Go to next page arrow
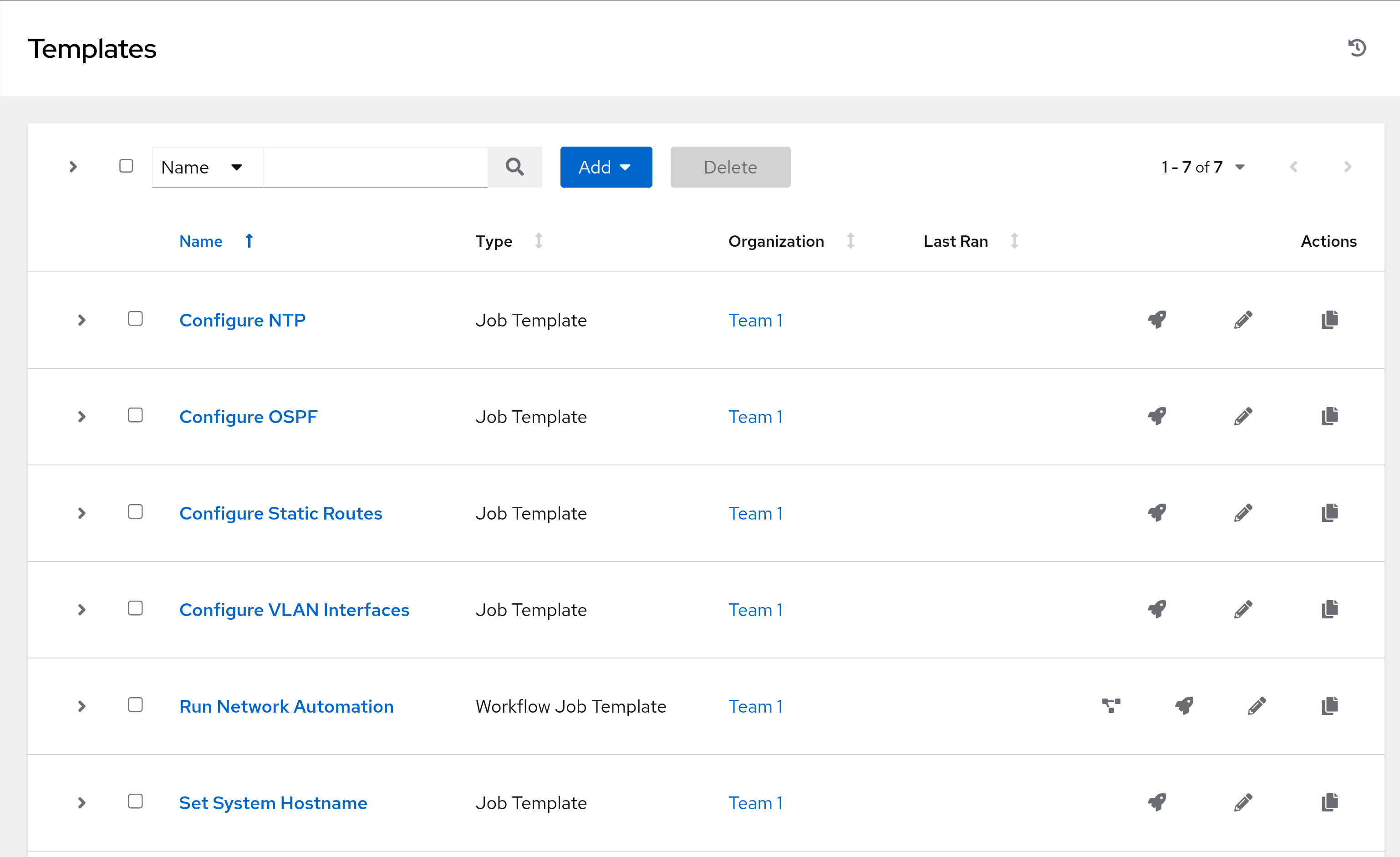 pos(1347,167)
